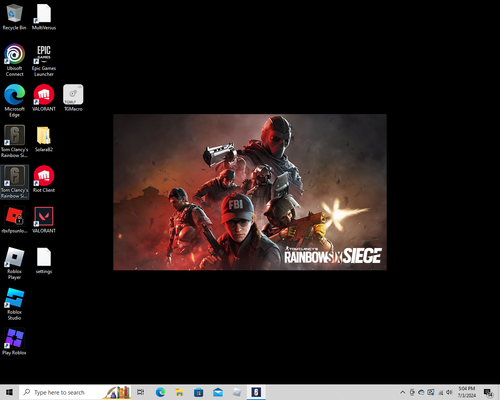Select the settings file on desktop

[44, 260]
